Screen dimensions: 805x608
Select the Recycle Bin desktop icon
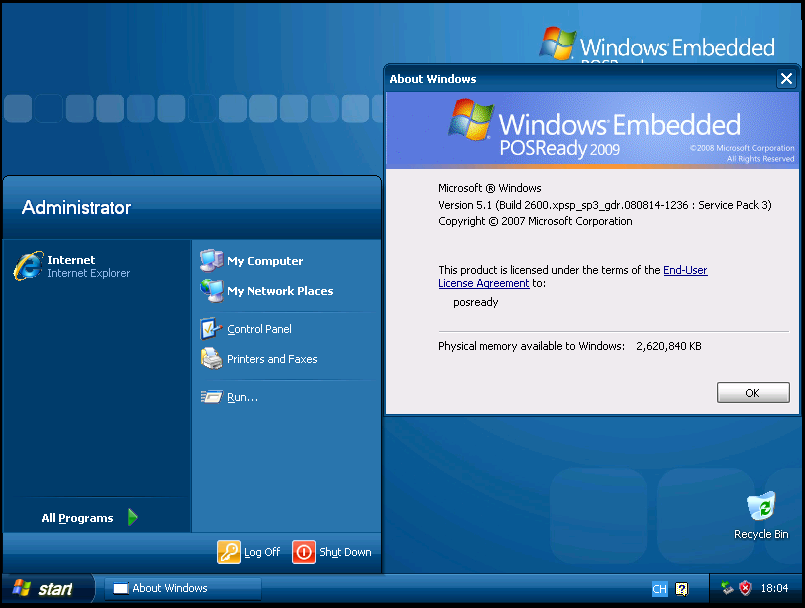click(x=761, y=516)
